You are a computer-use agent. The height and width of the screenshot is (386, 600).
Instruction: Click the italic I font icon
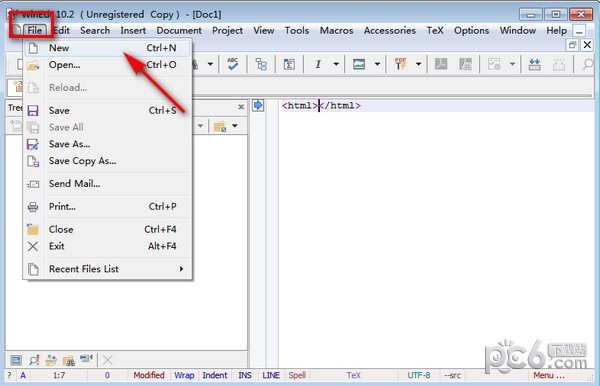318,64
